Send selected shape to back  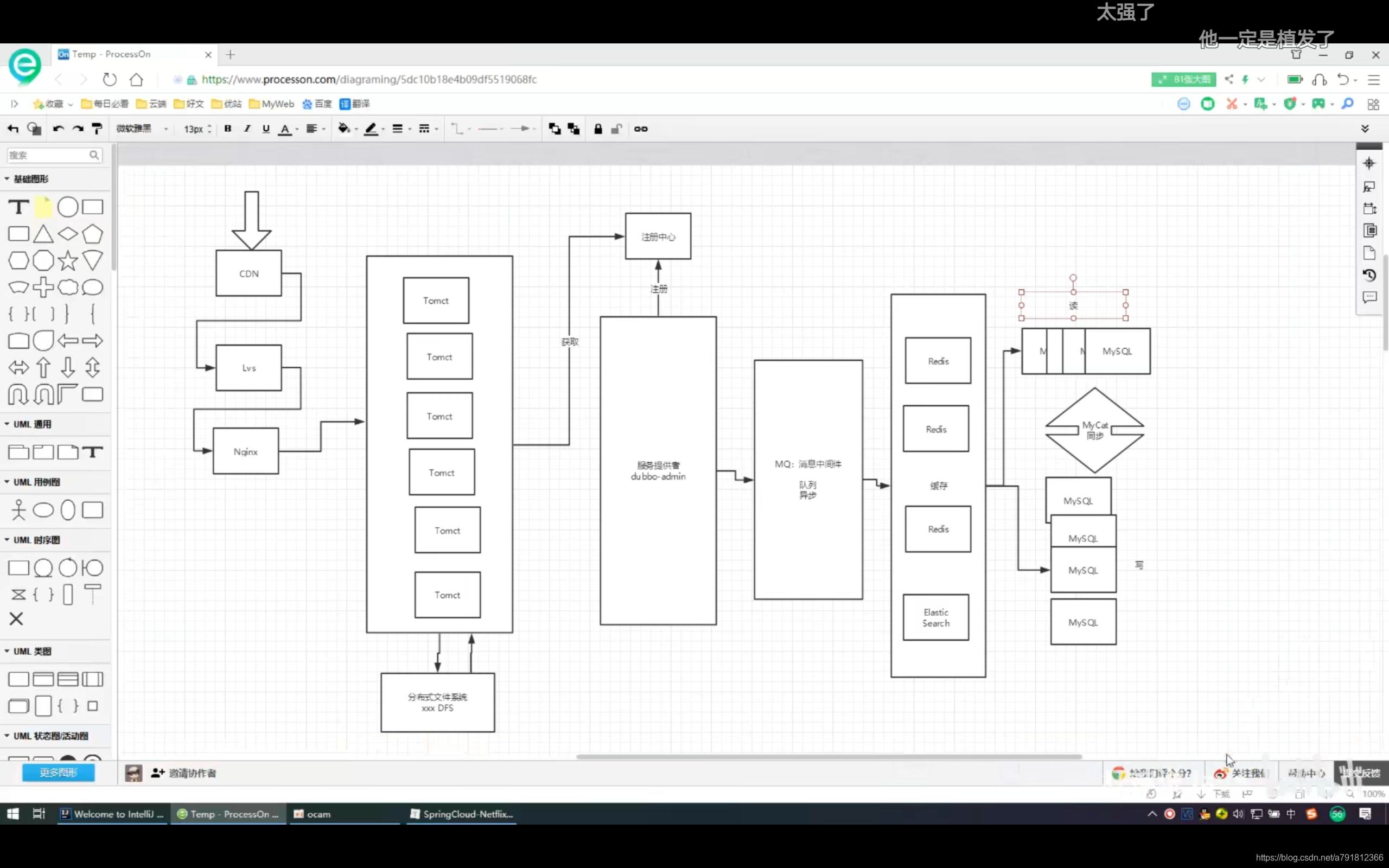coord(574,129)
